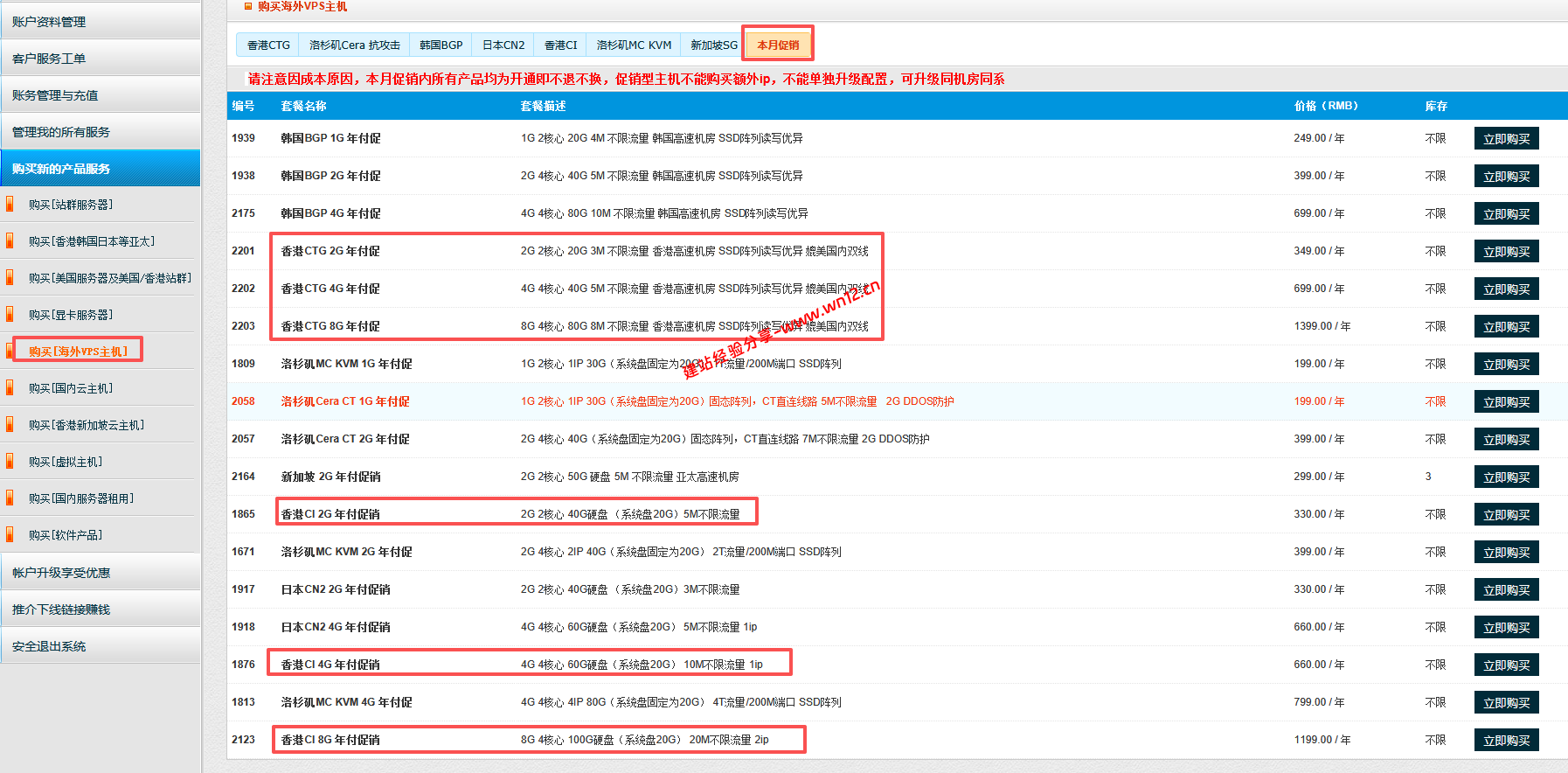Click 立即购买 for 韩国BGP 1G 年付促
The height and width of the screenshot is (773, 1568).
point(1506,139)
